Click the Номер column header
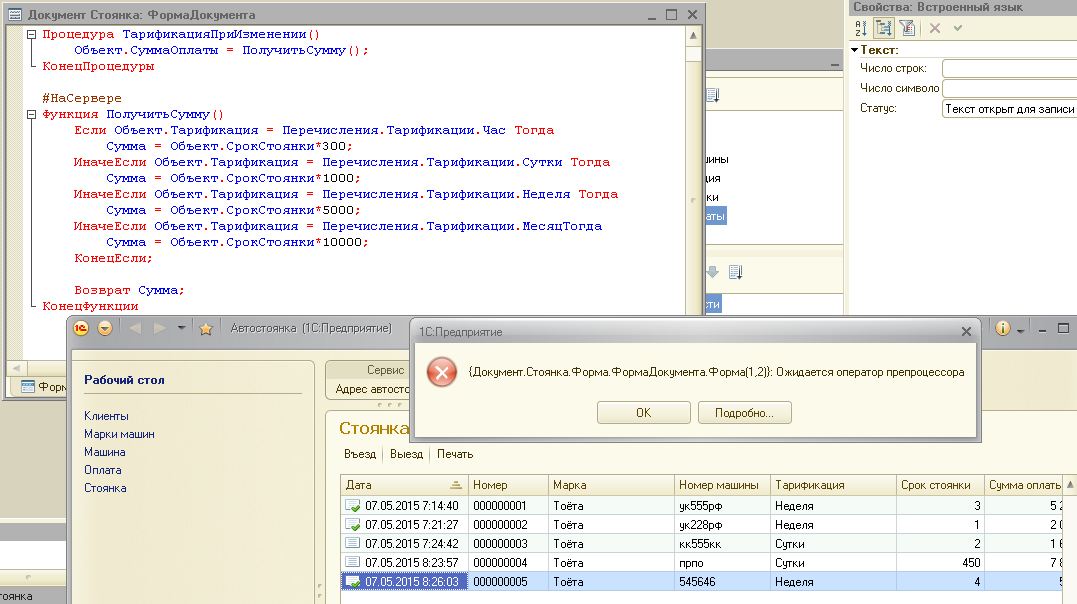This screenshot has height=604, width=1077. coord(508,485)
